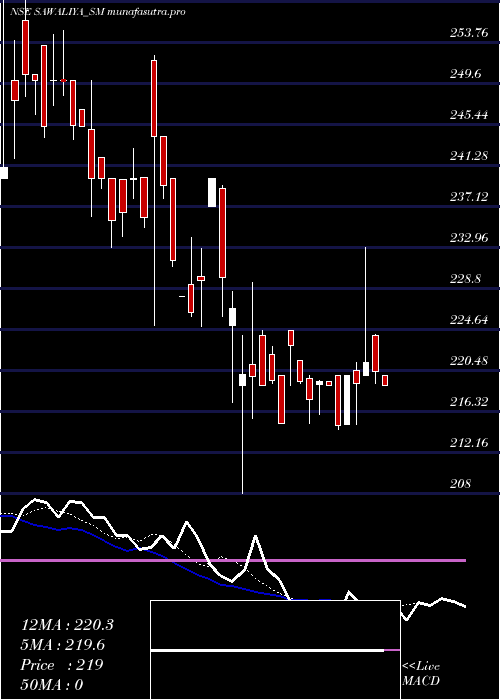Click the <<Live MACD label
The height and width of the screenshot is (700, 500).
coord(421,673)
